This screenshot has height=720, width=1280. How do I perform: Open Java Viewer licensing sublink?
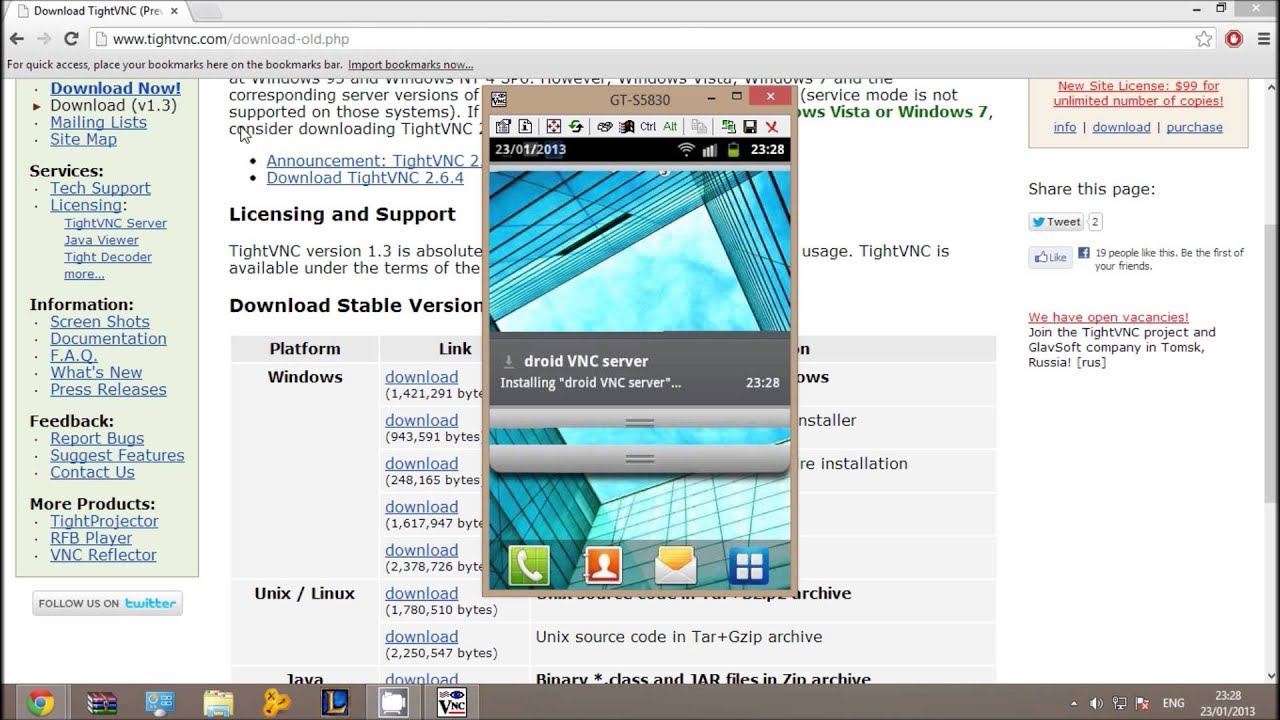pyautogui.click(x=102, y=240)
